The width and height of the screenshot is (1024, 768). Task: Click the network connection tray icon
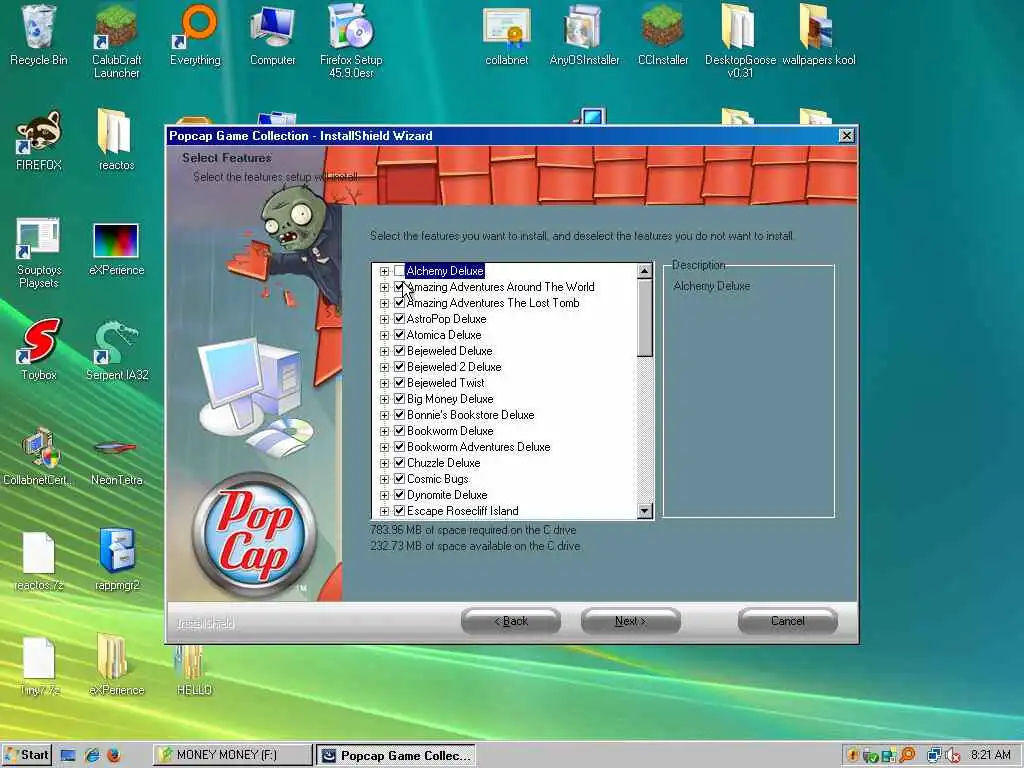click(935, 755)
